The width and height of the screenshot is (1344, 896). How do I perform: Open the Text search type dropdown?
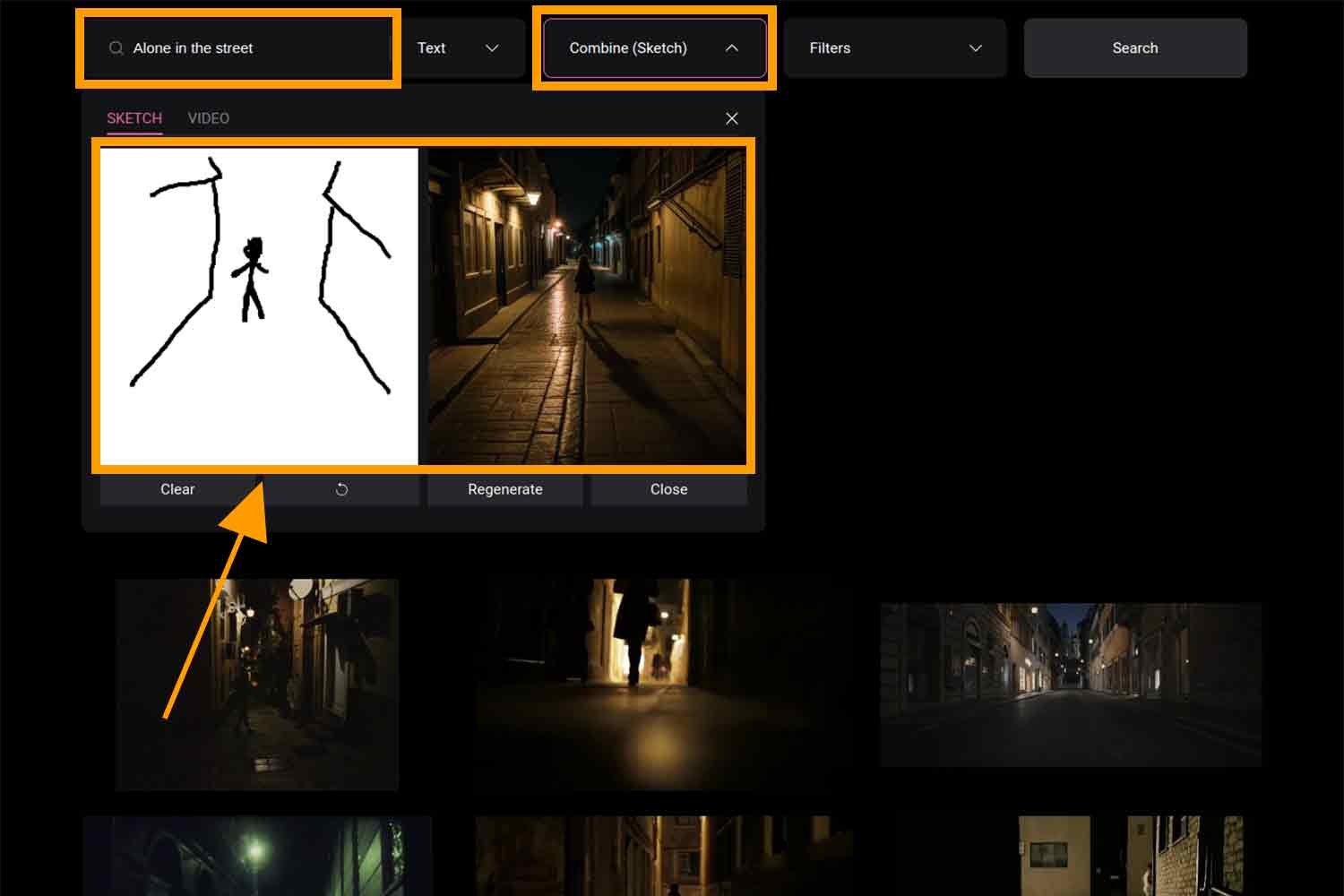click(x=461, y=48)
